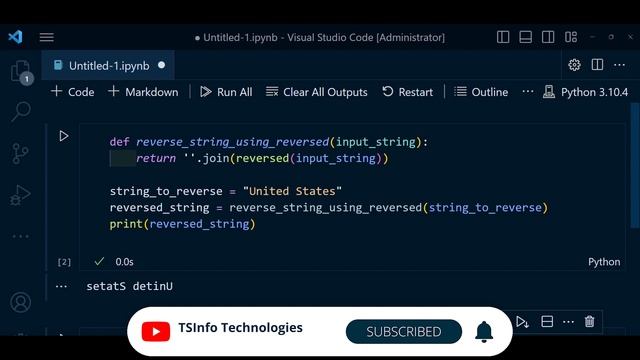Click the notification bell icon
Screen dimensions: 640x360
point(484,331)
